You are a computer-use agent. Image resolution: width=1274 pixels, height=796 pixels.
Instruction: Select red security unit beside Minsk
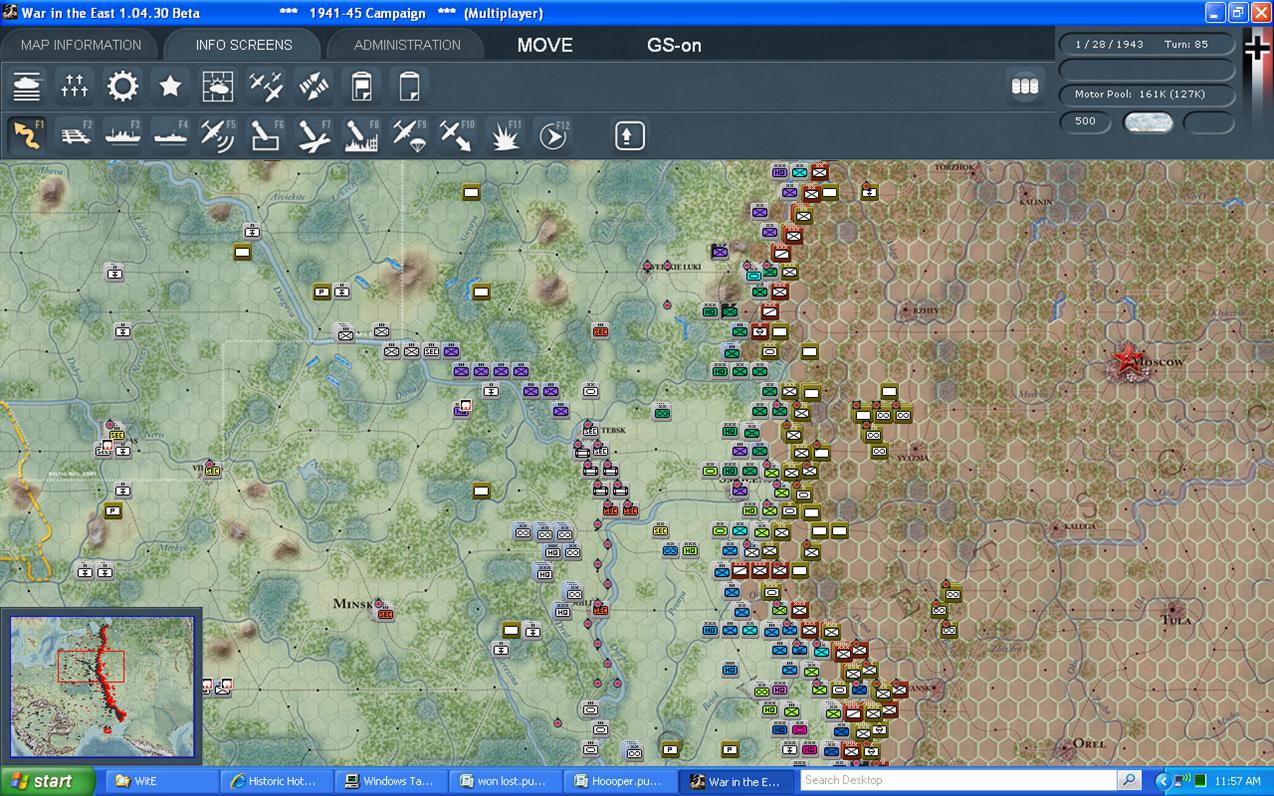pyautogui.click(x=384, y=613)
